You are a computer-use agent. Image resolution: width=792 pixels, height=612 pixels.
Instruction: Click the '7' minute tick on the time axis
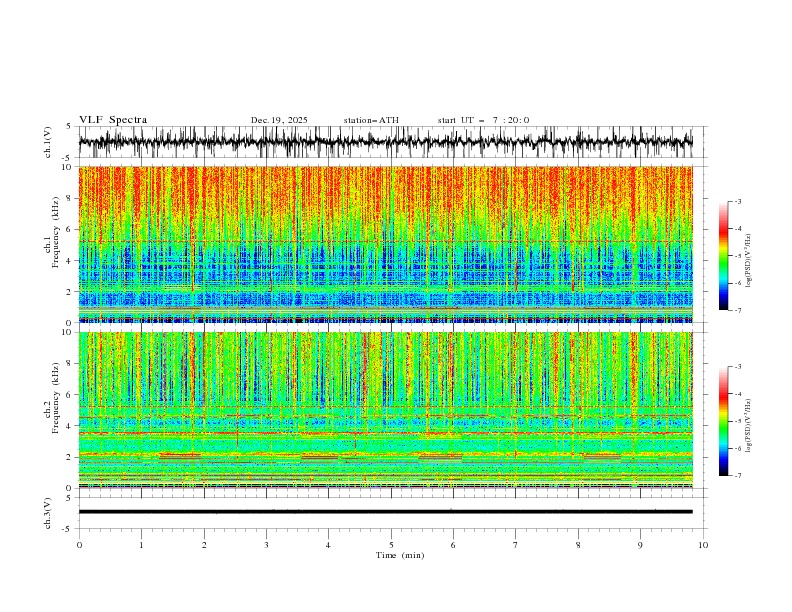click(x=516, y=545)
